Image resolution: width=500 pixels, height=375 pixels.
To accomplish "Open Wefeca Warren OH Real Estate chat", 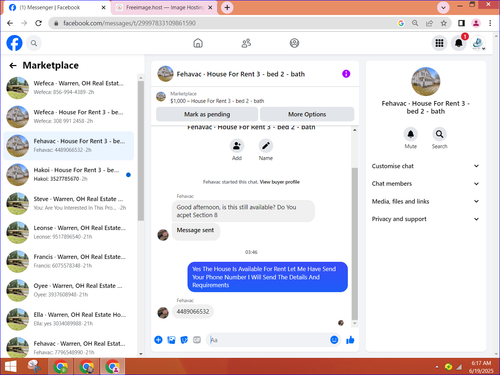I will click(69, 88).
